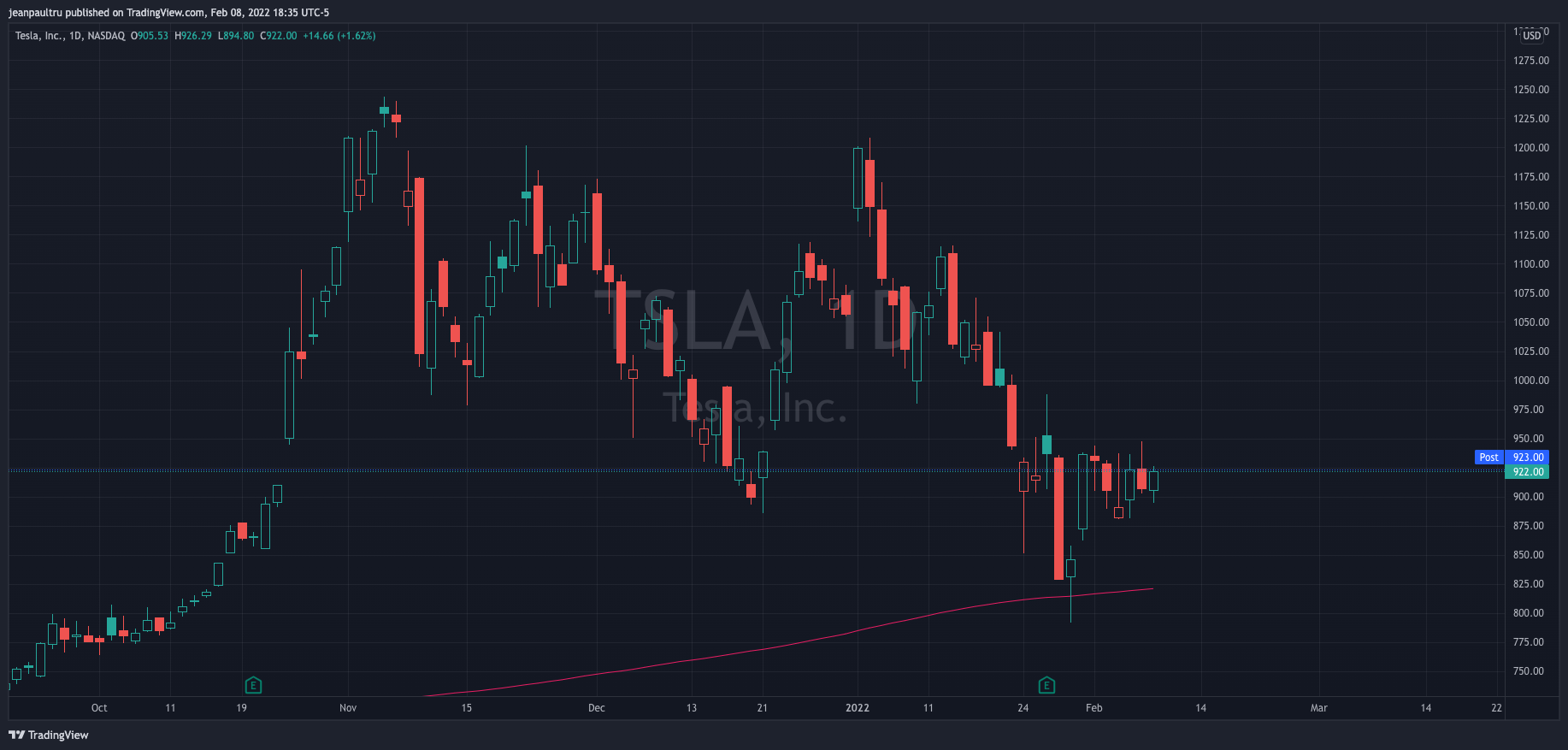Click the 1150.00 price axis label
The image size is (1568, 750).
click(x=1530, y=206)
